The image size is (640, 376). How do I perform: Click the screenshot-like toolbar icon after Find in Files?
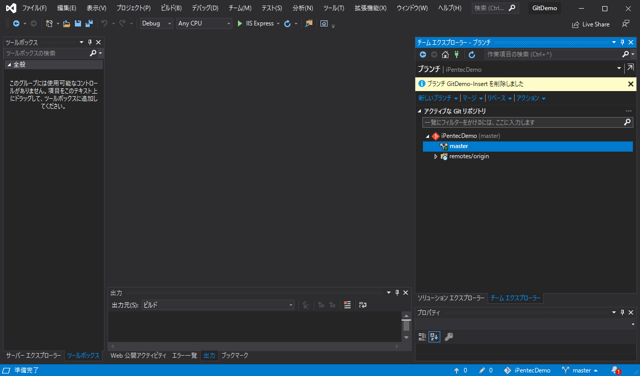pyautogui.click(x=324, y=24)
